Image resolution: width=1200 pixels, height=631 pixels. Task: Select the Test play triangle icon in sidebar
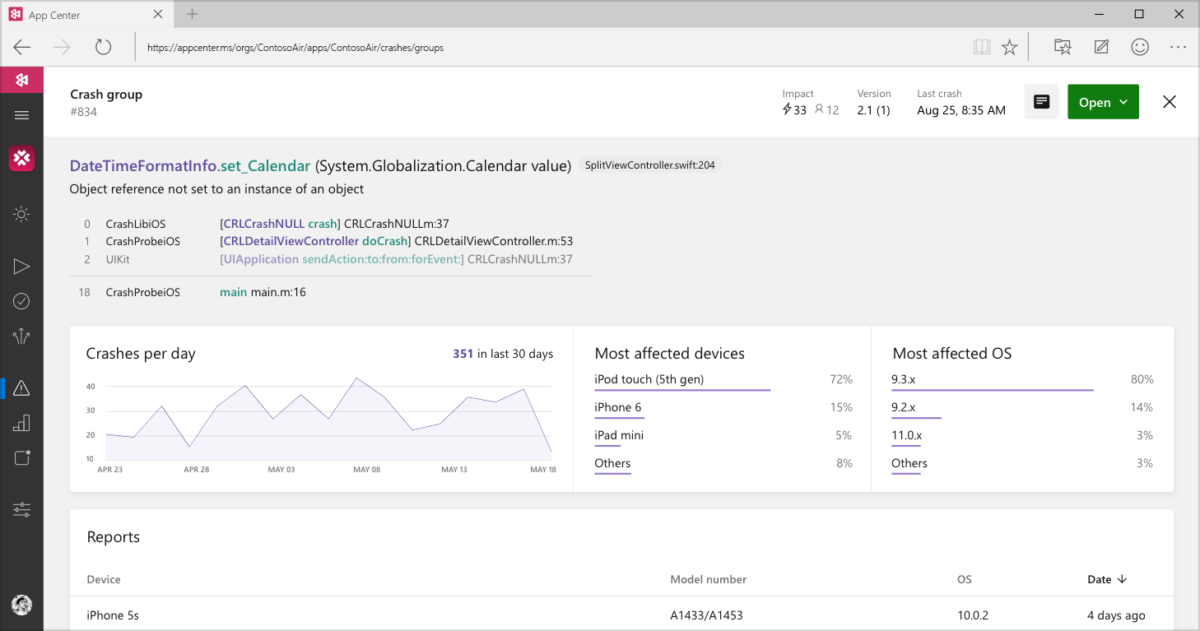click(21, 266)
